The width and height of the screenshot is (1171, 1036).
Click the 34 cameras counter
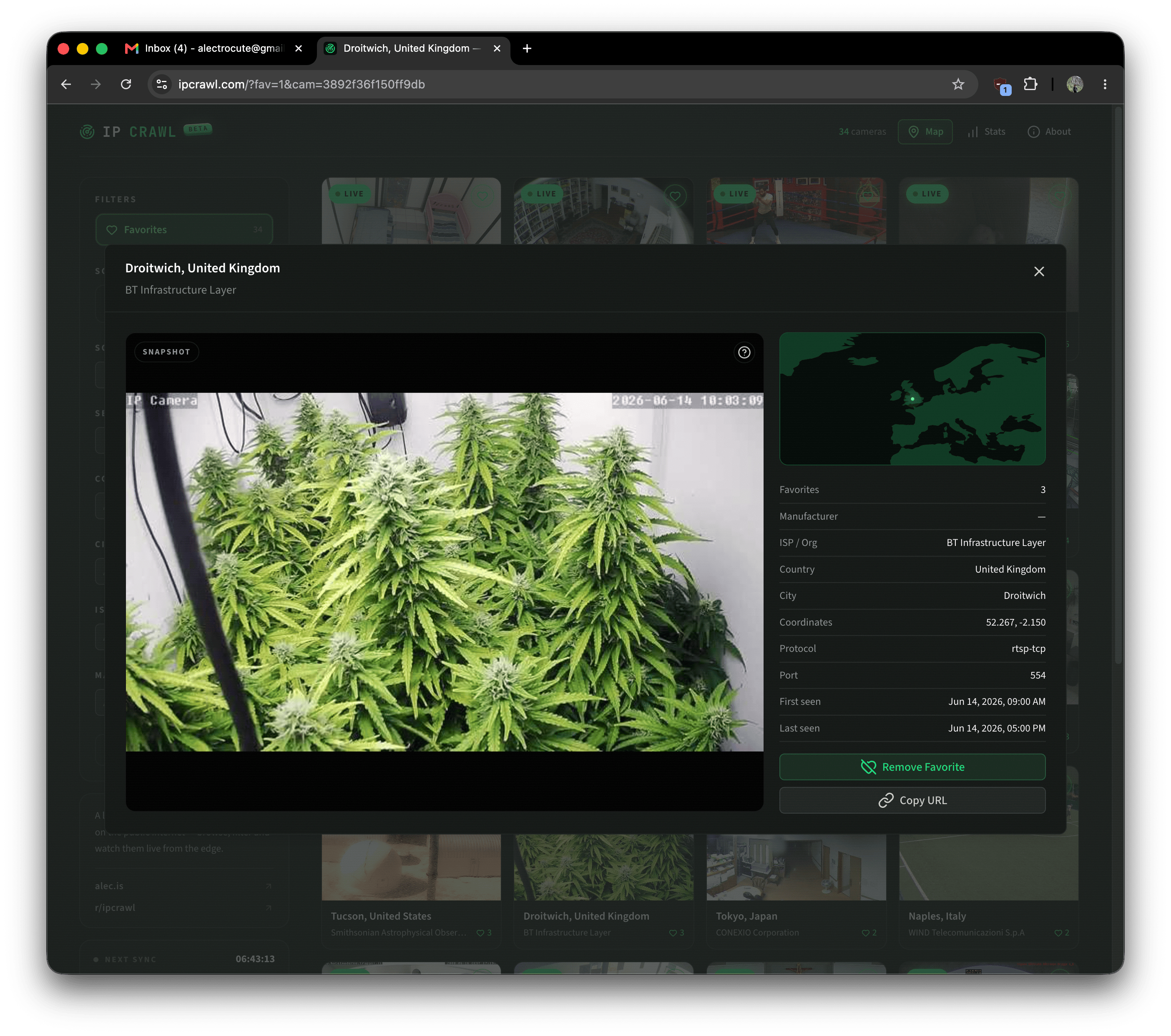tap(862, 132)
